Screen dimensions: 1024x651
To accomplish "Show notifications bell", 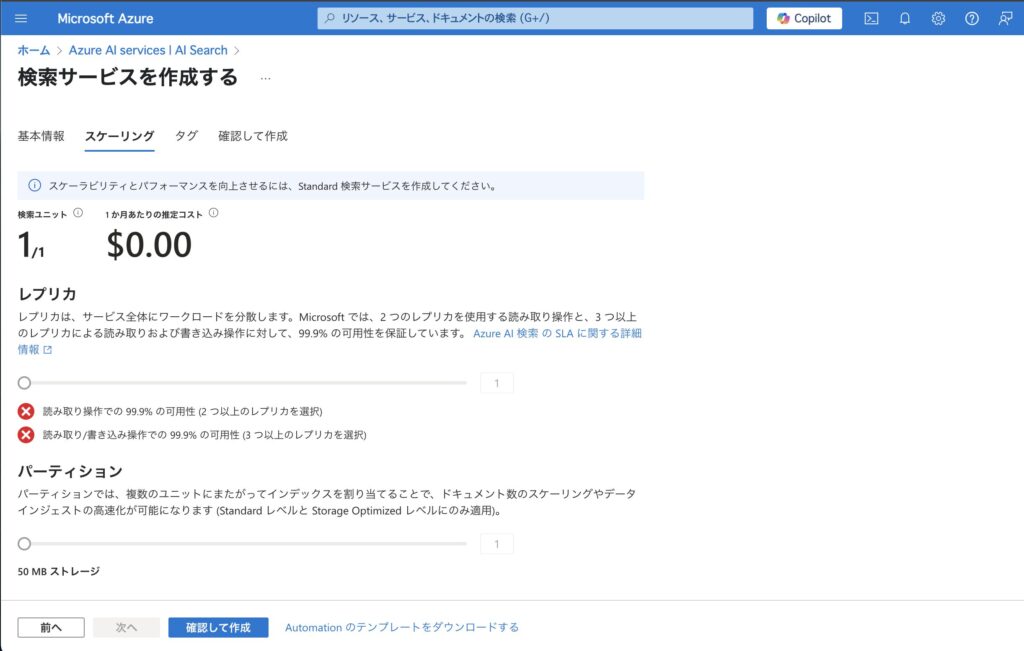I will tap(904, 18).
